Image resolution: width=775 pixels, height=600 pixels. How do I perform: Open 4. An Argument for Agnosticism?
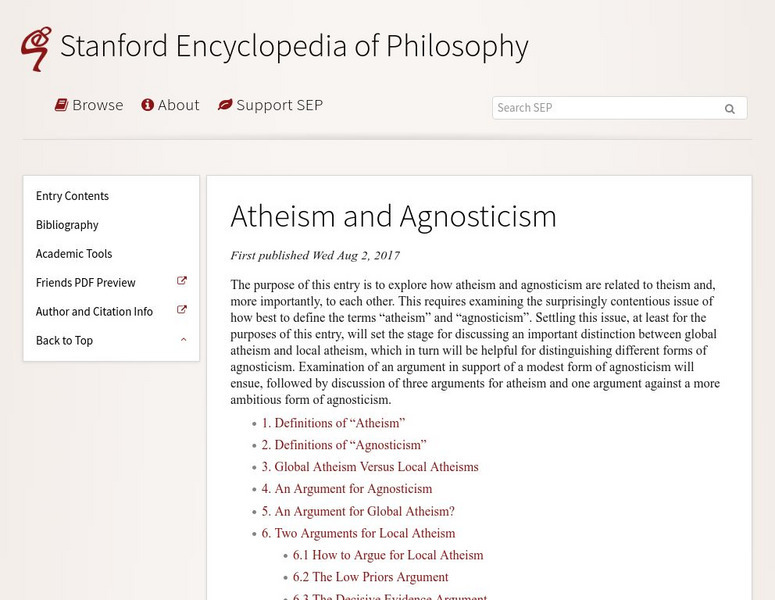pos(347,489)
